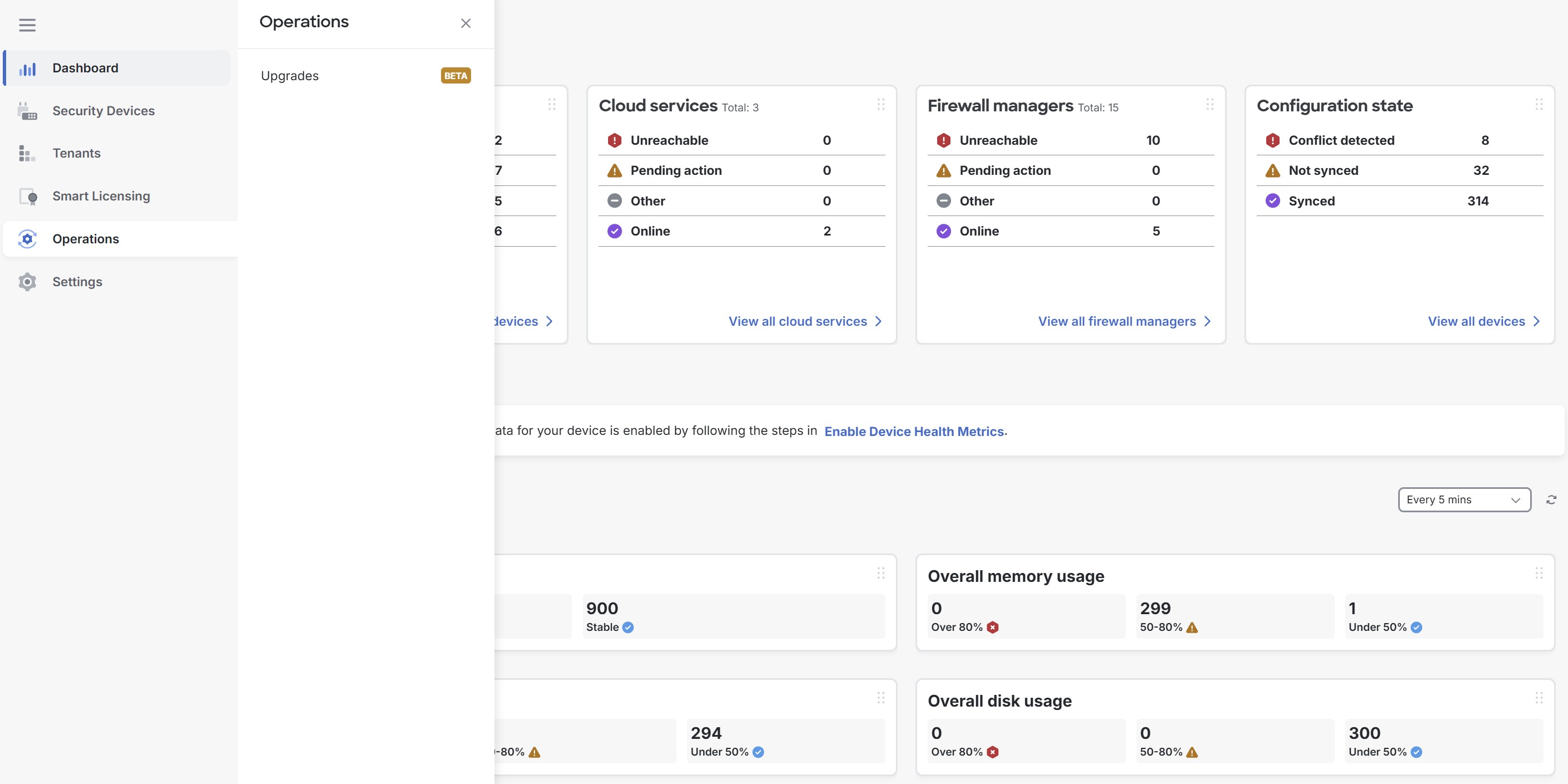Click the Synced checkmark icon in Configuration state

(x=1272, y=200)
